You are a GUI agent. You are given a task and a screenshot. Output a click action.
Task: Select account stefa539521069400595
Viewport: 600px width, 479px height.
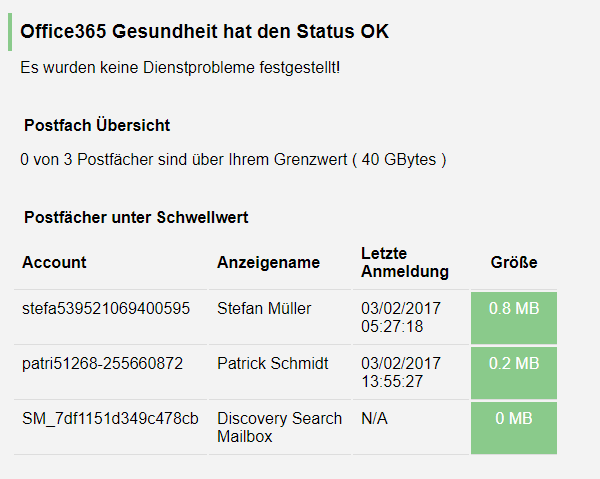coord(106,308)
